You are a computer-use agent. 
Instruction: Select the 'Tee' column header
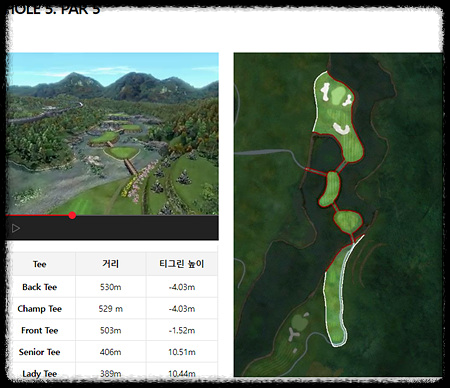(x=40, y=264)
